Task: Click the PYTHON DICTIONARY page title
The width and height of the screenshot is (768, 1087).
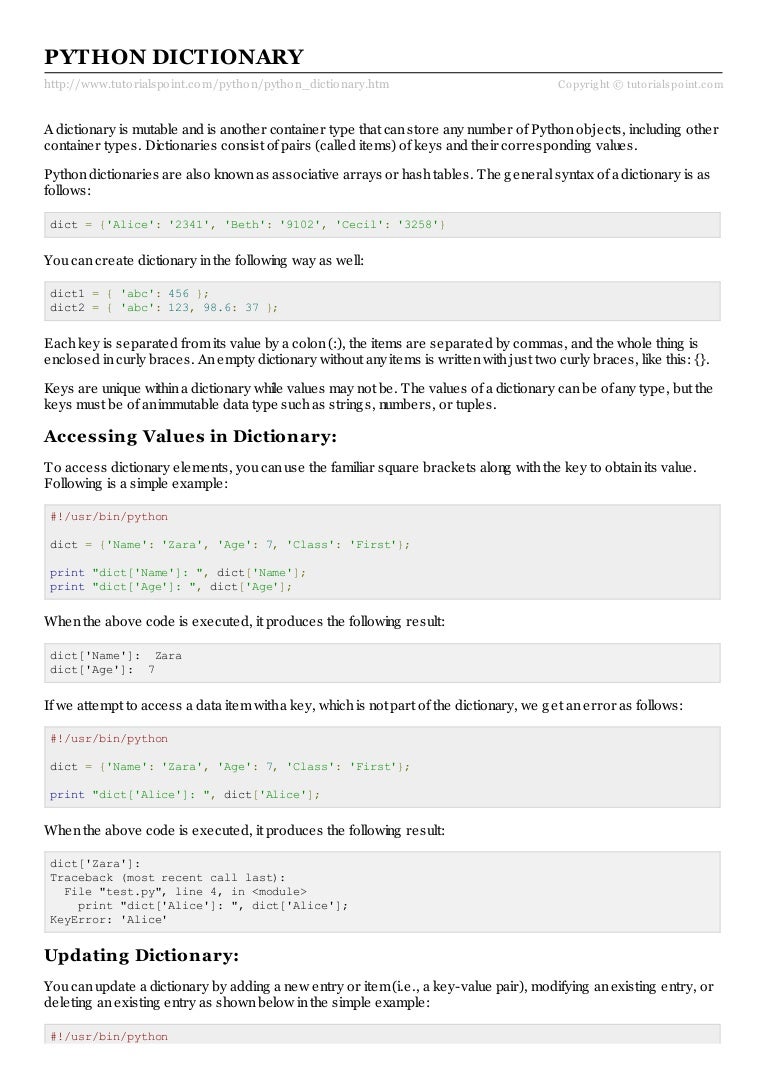Action: tap(173, 57)
